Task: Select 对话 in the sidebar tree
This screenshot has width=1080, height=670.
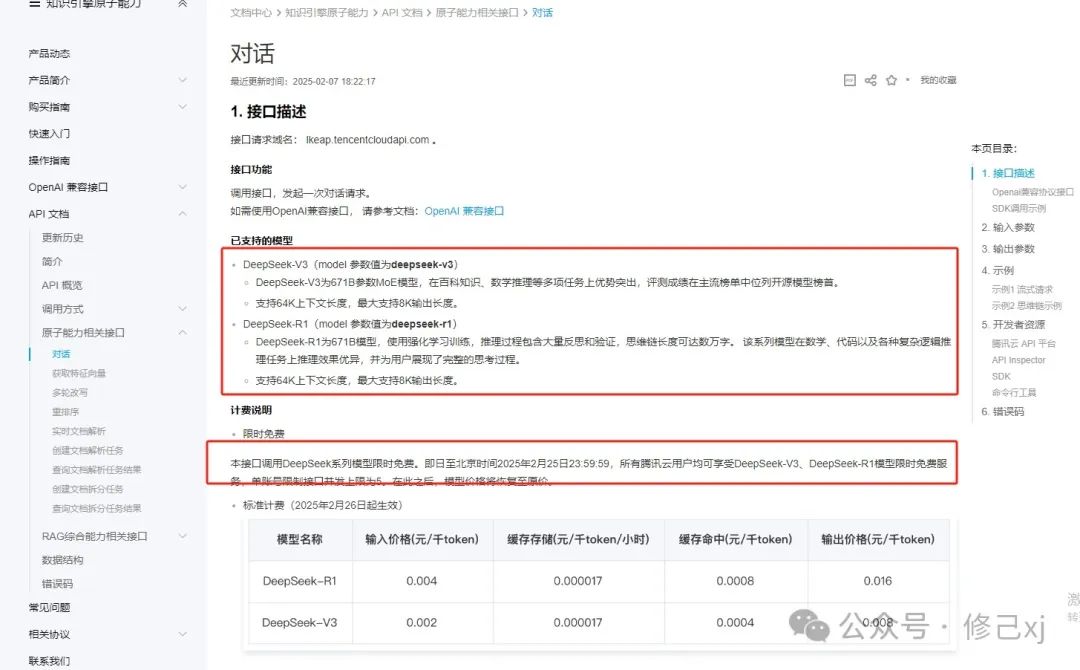Action: (61, 354)
